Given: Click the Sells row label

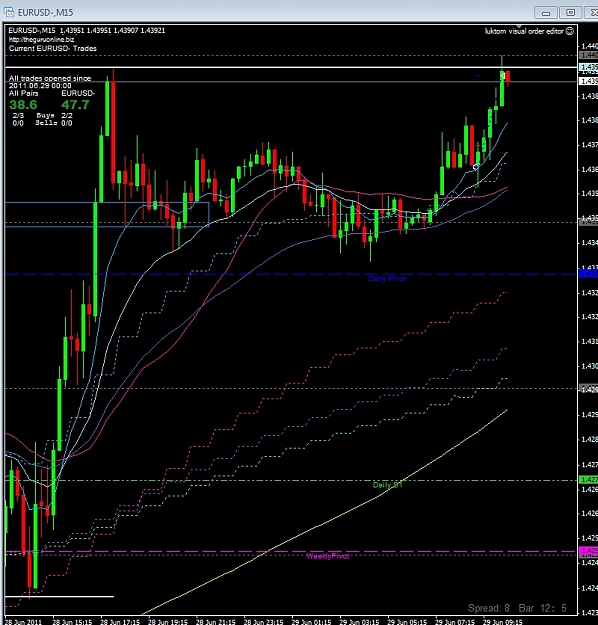Looking at the screenshot, I should click(x=46, y=123).
